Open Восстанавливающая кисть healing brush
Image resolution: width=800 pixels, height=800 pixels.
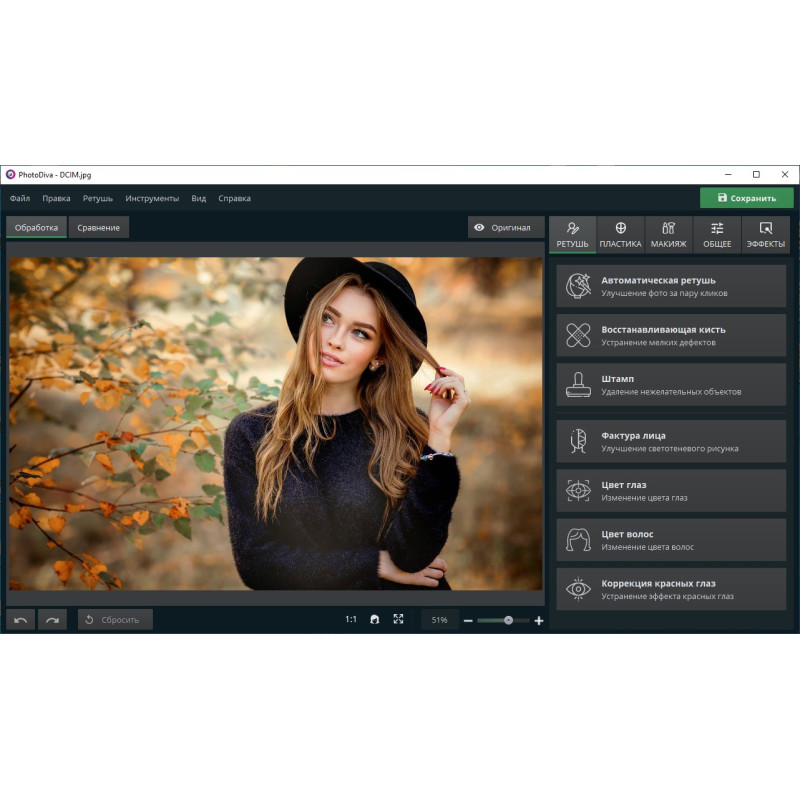click(671, 336)
